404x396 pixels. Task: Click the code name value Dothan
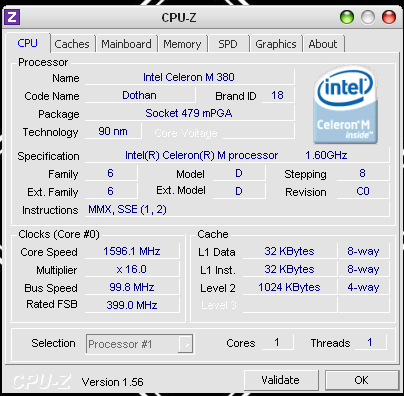coord(140,95)
